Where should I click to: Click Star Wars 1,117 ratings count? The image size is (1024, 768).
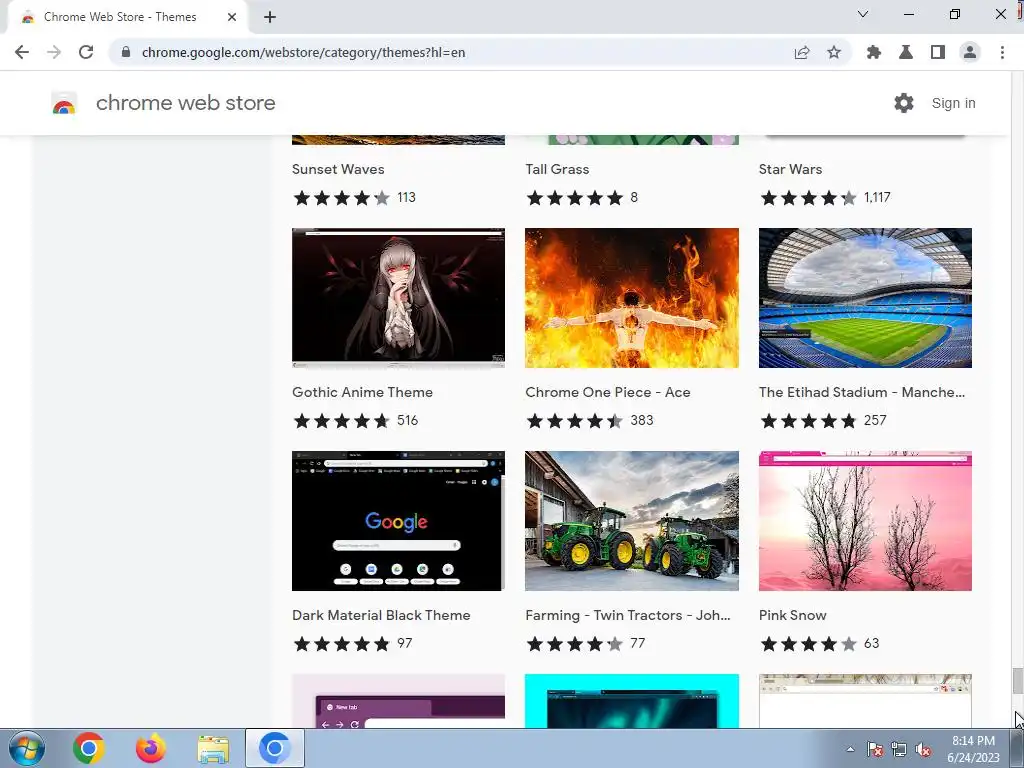coord(877,197)
